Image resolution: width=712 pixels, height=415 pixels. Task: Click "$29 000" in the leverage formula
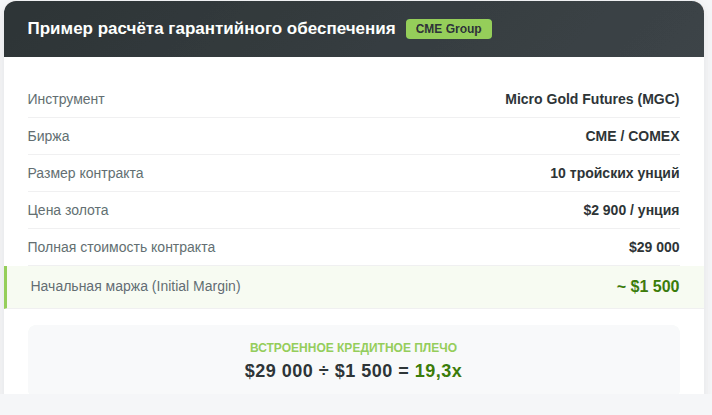click(278, 371)
